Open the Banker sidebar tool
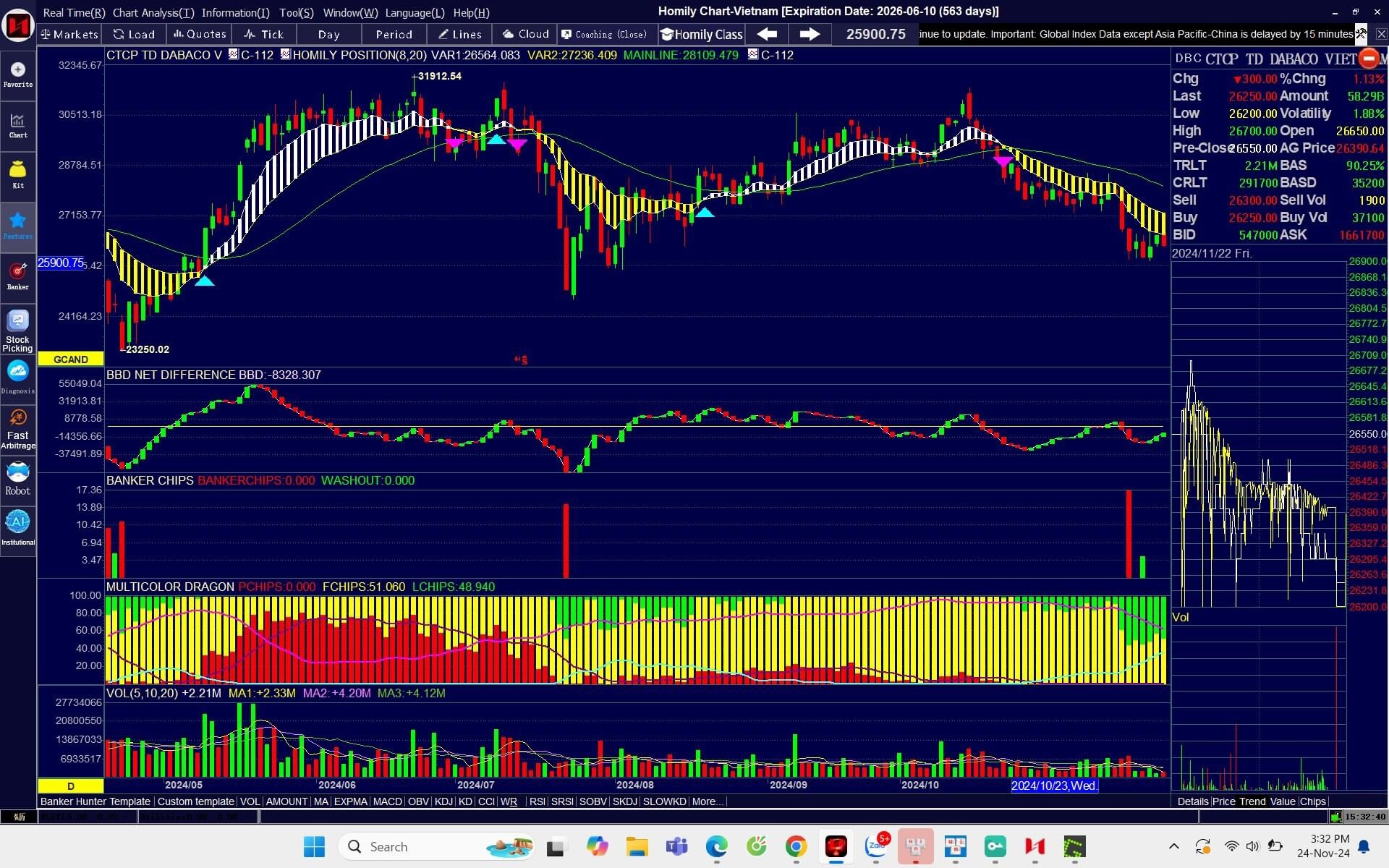 (x=18, y=276)
